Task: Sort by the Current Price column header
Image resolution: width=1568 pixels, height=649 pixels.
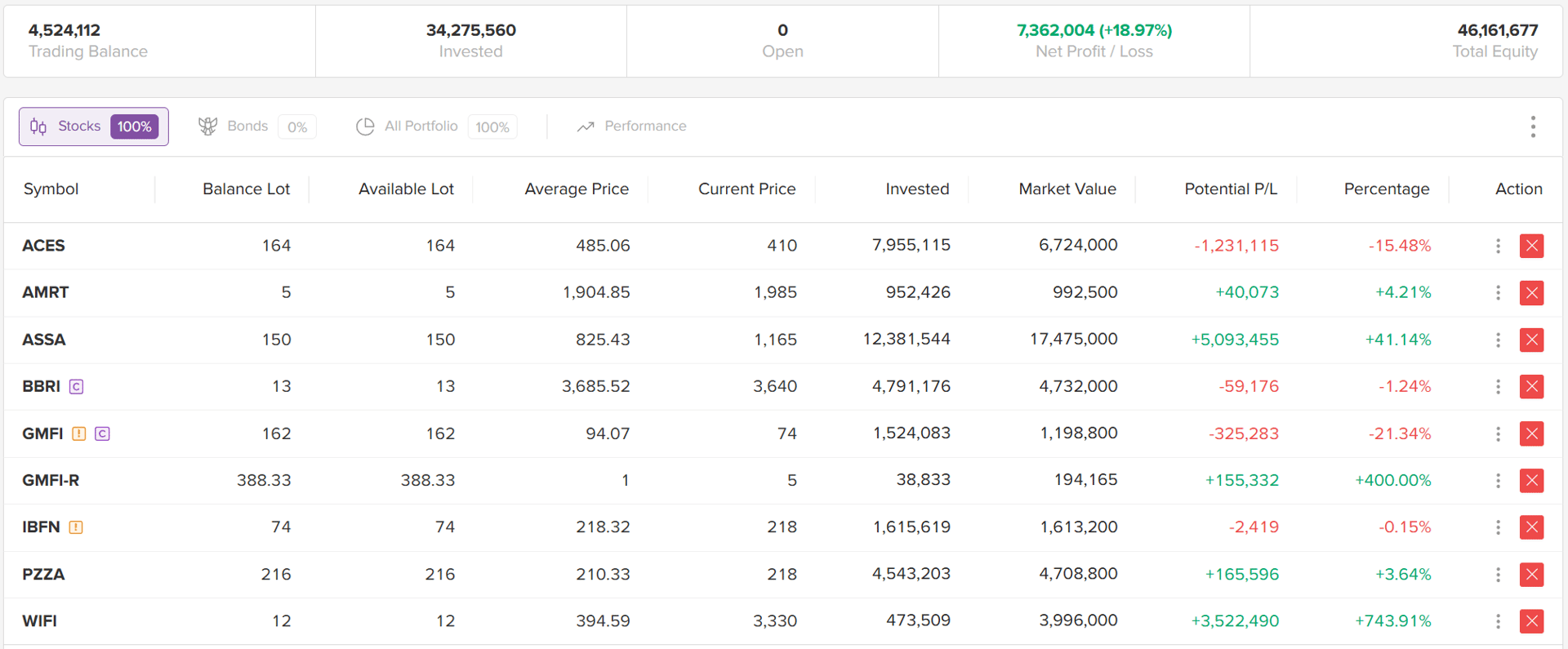Action: [746, 189]
